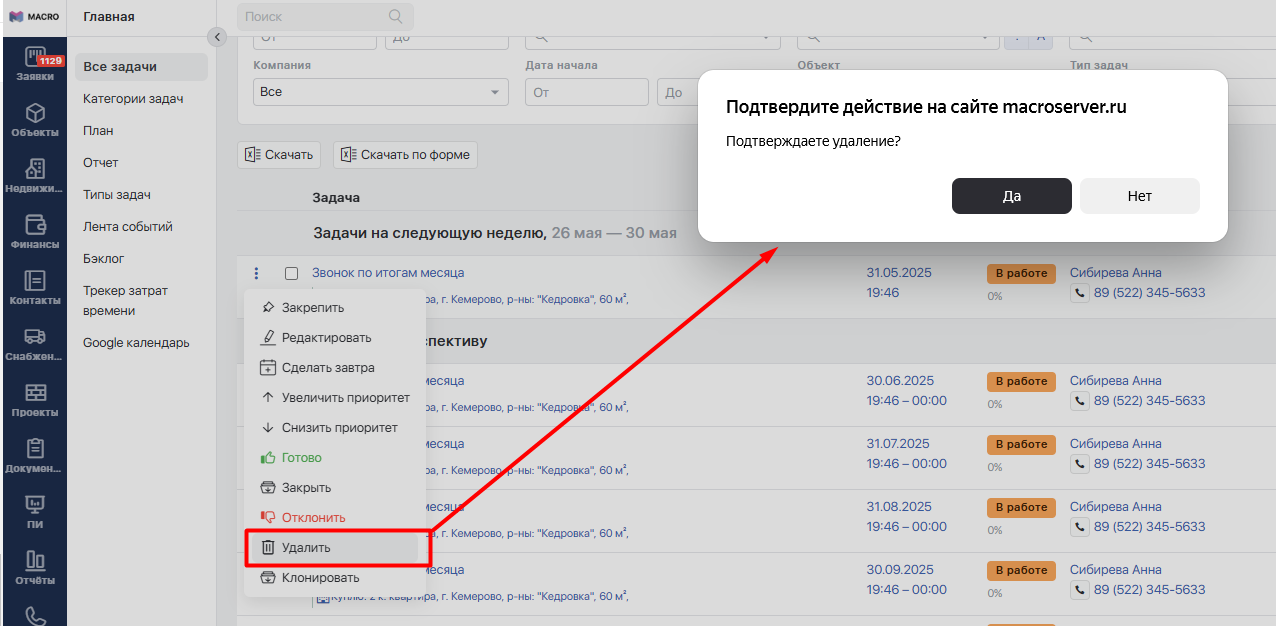This screenshot has width=1276, height=626.
Task: Open Контакты icon in sidebar
Action: (35, 287)
